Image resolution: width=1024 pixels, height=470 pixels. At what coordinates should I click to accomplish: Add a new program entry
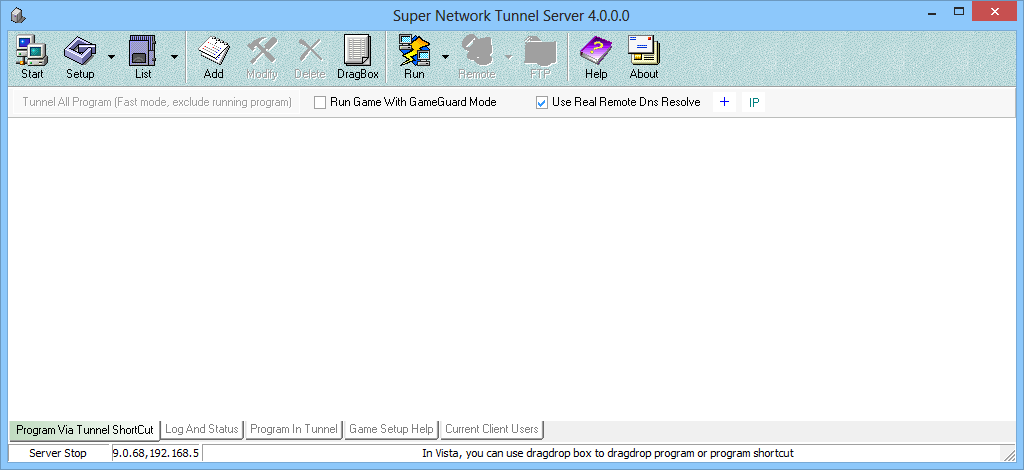214,57
